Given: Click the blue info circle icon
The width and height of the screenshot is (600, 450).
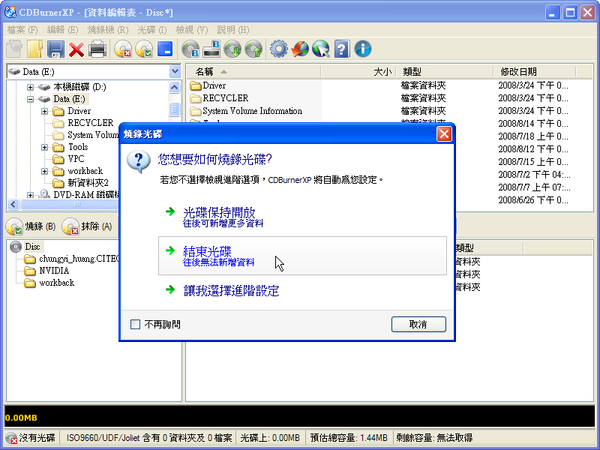Looking at the screenshot, I should (x=363, y=49).
